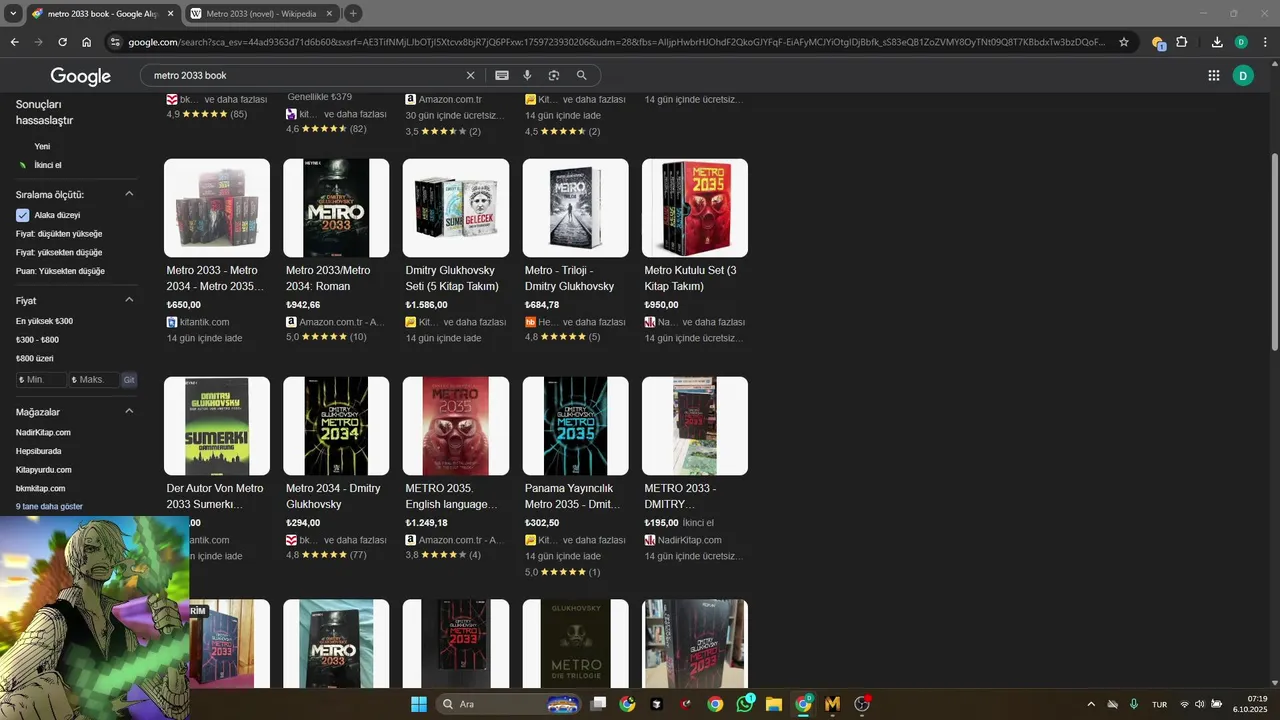This screenshot has height=720, width=1280.
Task: Open Metro 2034 - Dmitry Glukhovsky title
Action: [x=333, y=496]
